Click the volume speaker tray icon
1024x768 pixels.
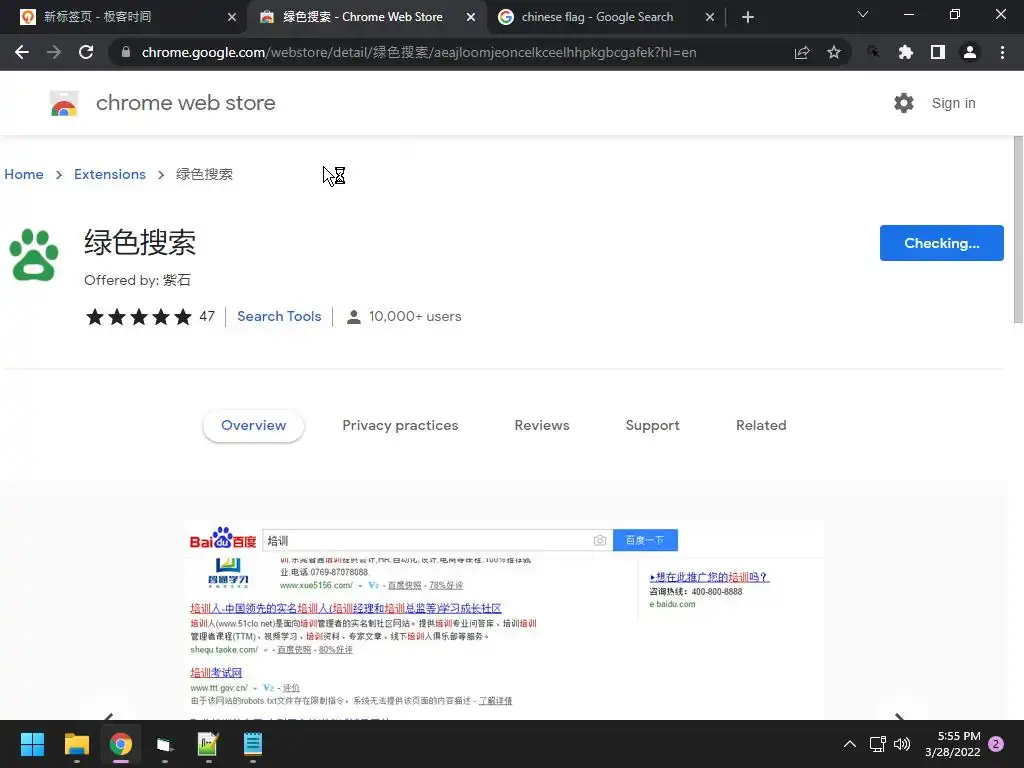tap(902, 744)
